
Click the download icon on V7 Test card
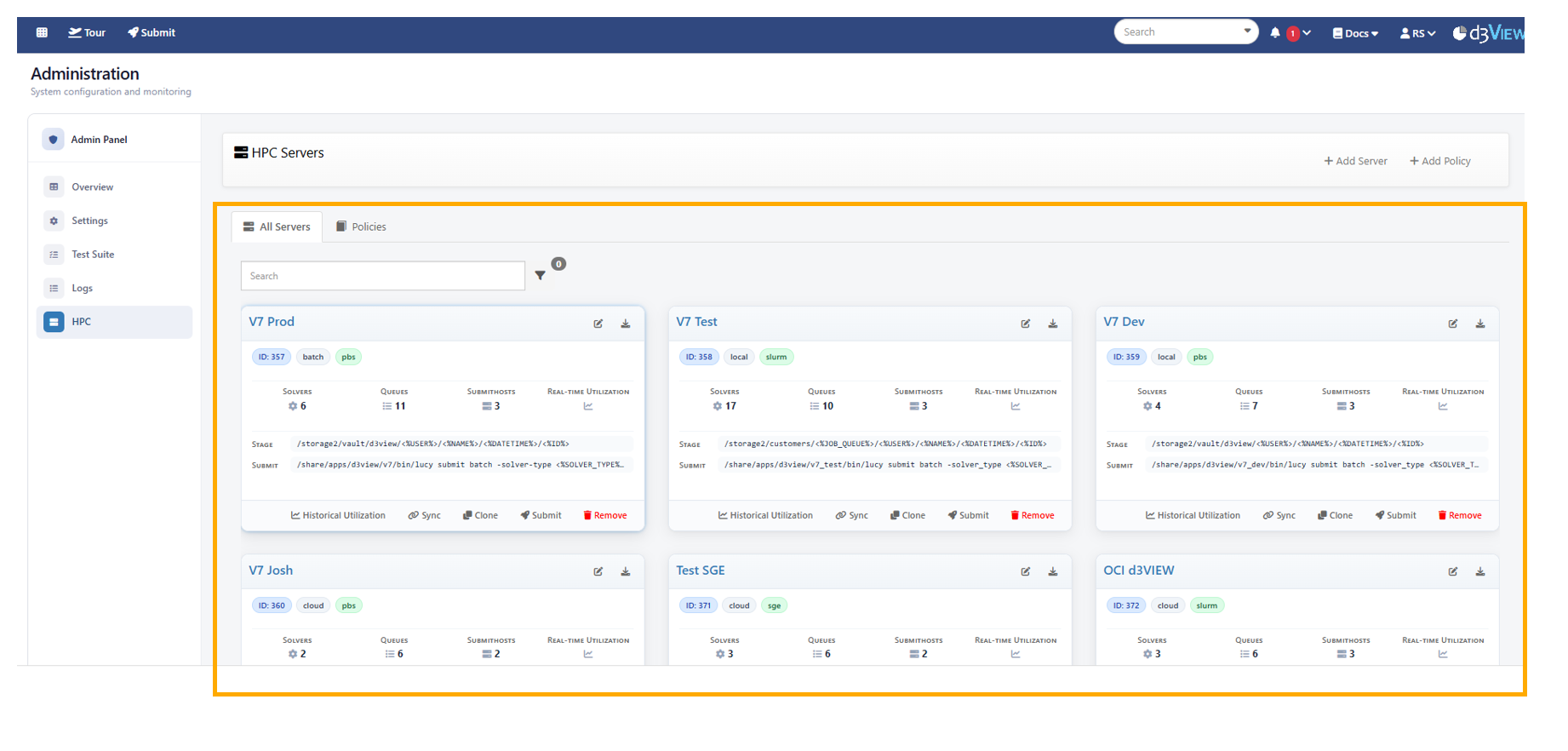tap(1053, 324)
